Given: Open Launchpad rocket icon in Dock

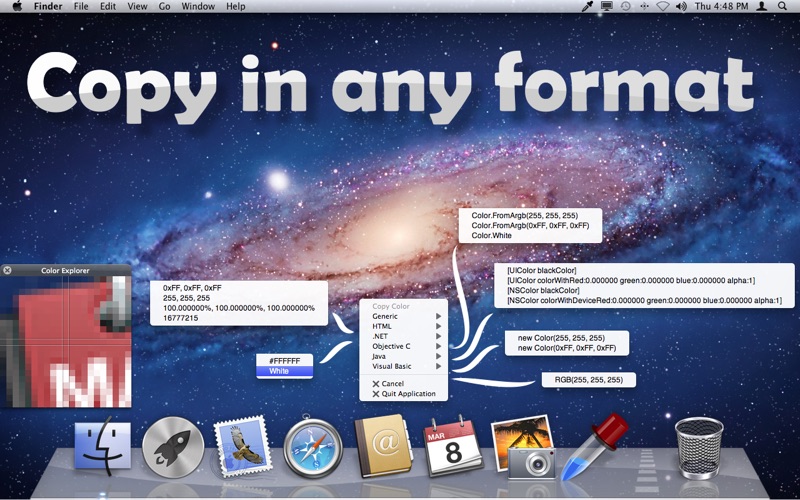Looking at the screenshot, I should click(172, 447).
